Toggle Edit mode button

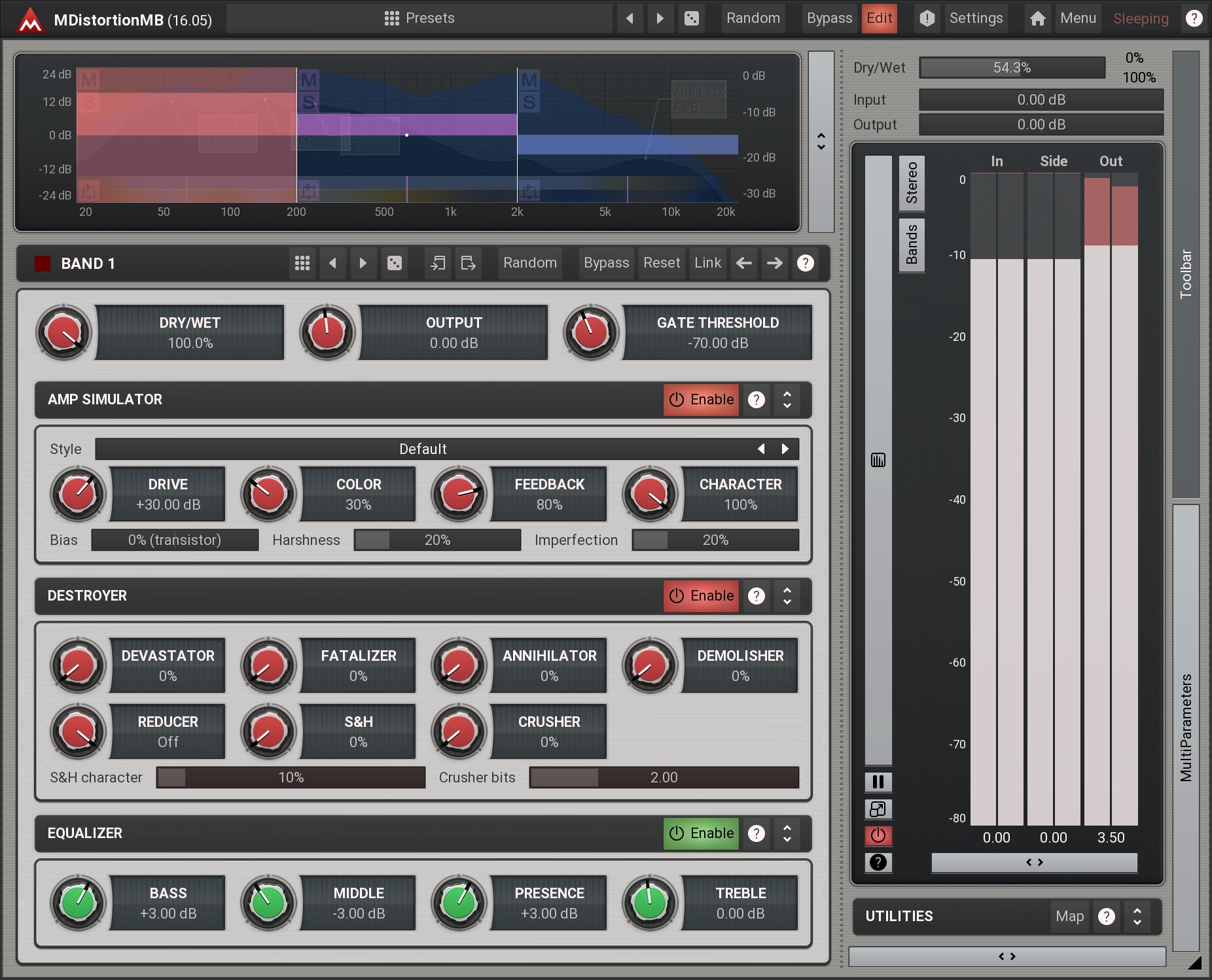click(879, 18)
